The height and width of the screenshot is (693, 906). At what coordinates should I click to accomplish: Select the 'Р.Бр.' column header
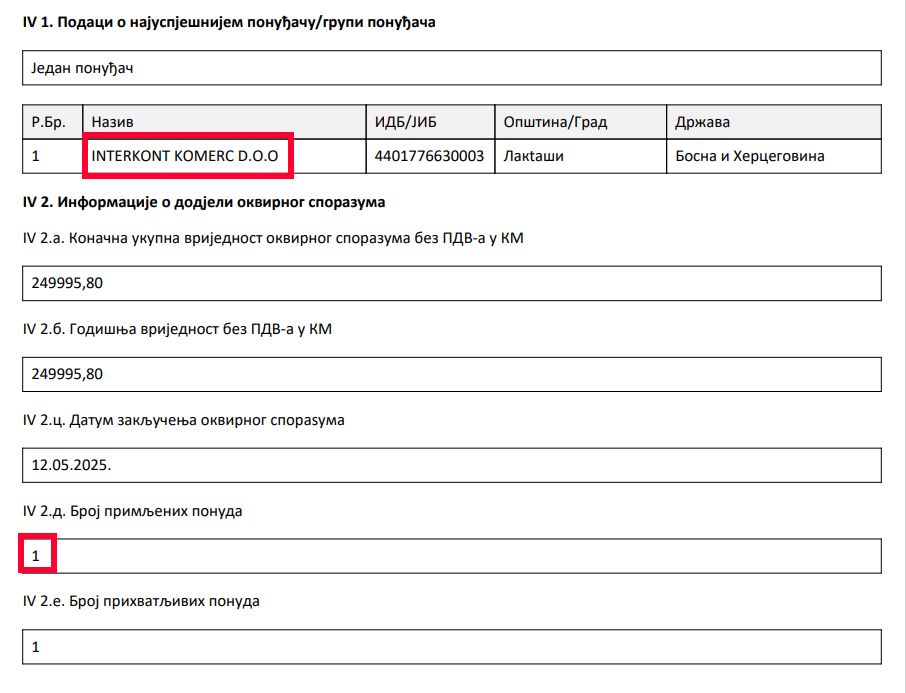click(x=53, y=122)
